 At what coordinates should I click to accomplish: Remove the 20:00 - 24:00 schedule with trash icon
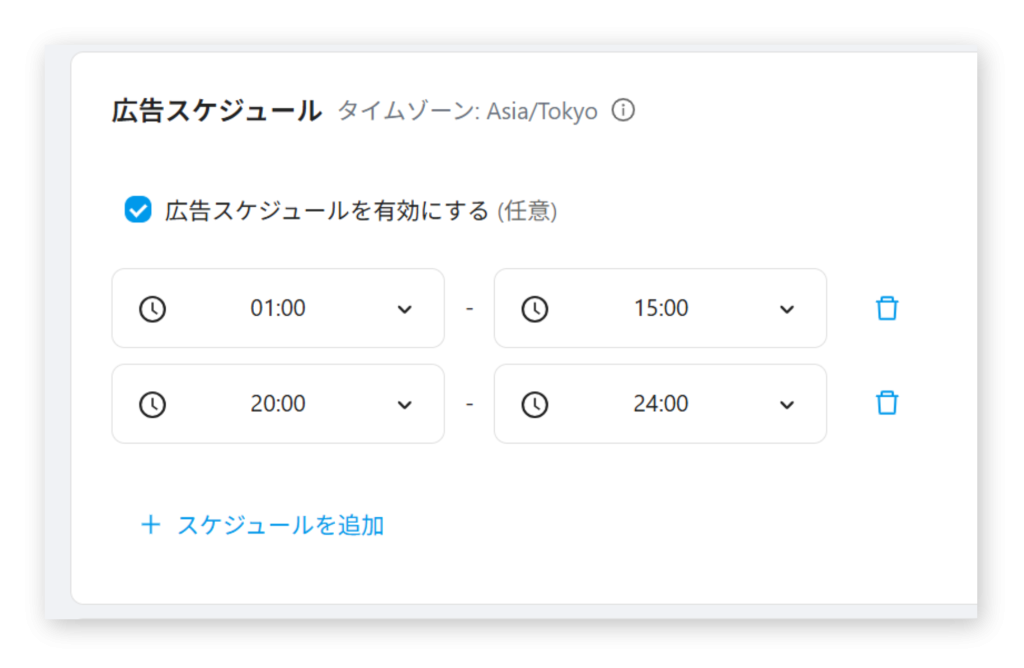pyautogui.click(x=887, y=403)
